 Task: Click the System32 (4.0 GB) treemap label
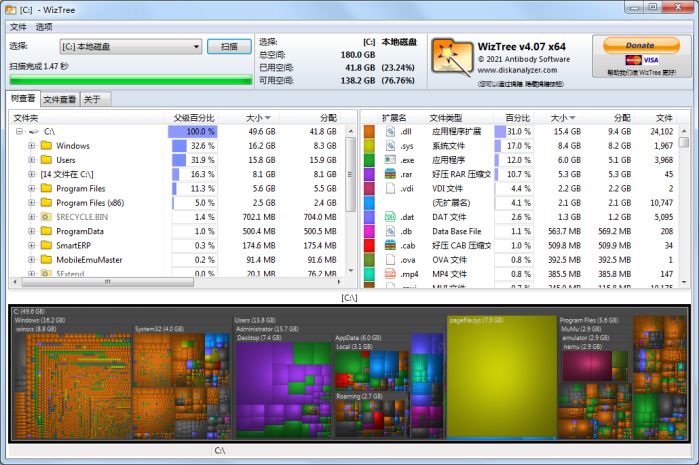click(159, 329)
